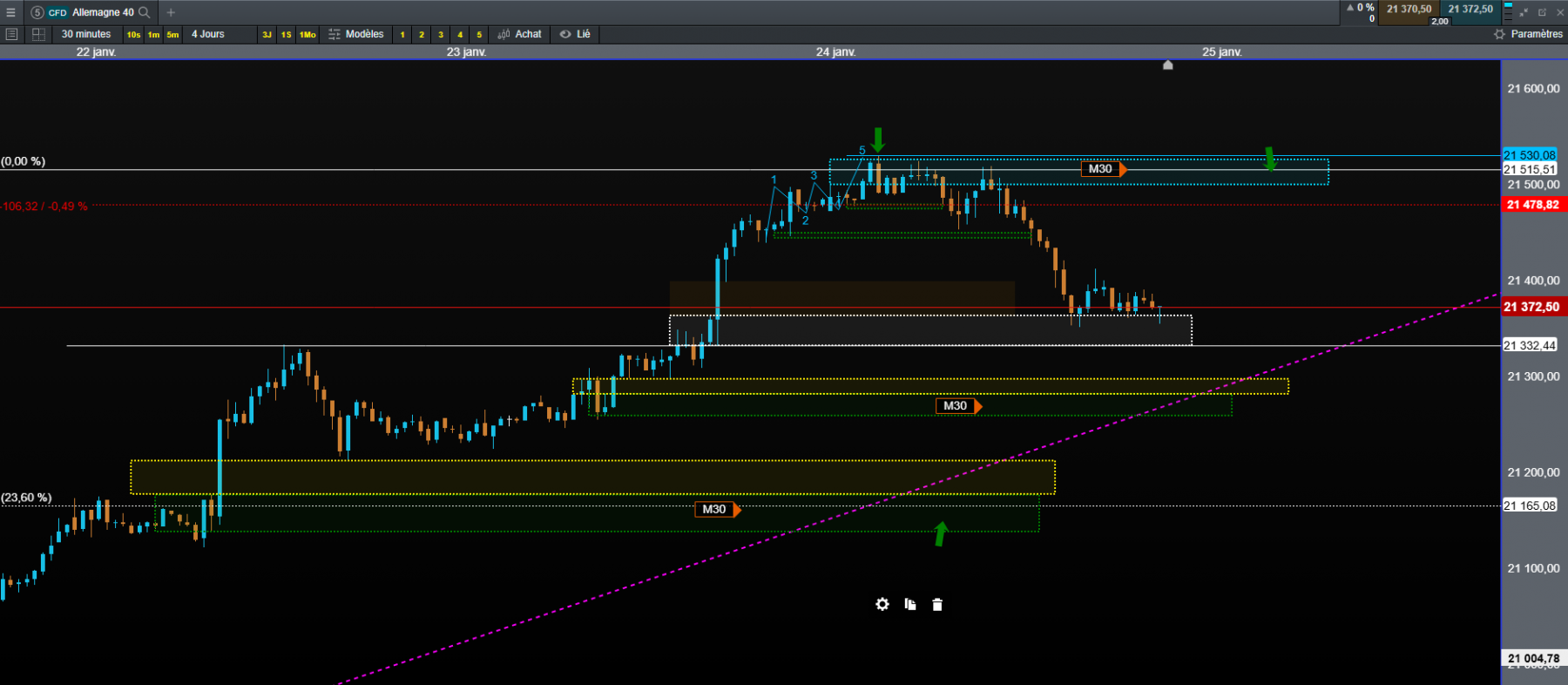Duplicate the selected drawing object
This screenshot has width=1568, height=685.
(x=910, y=604)
